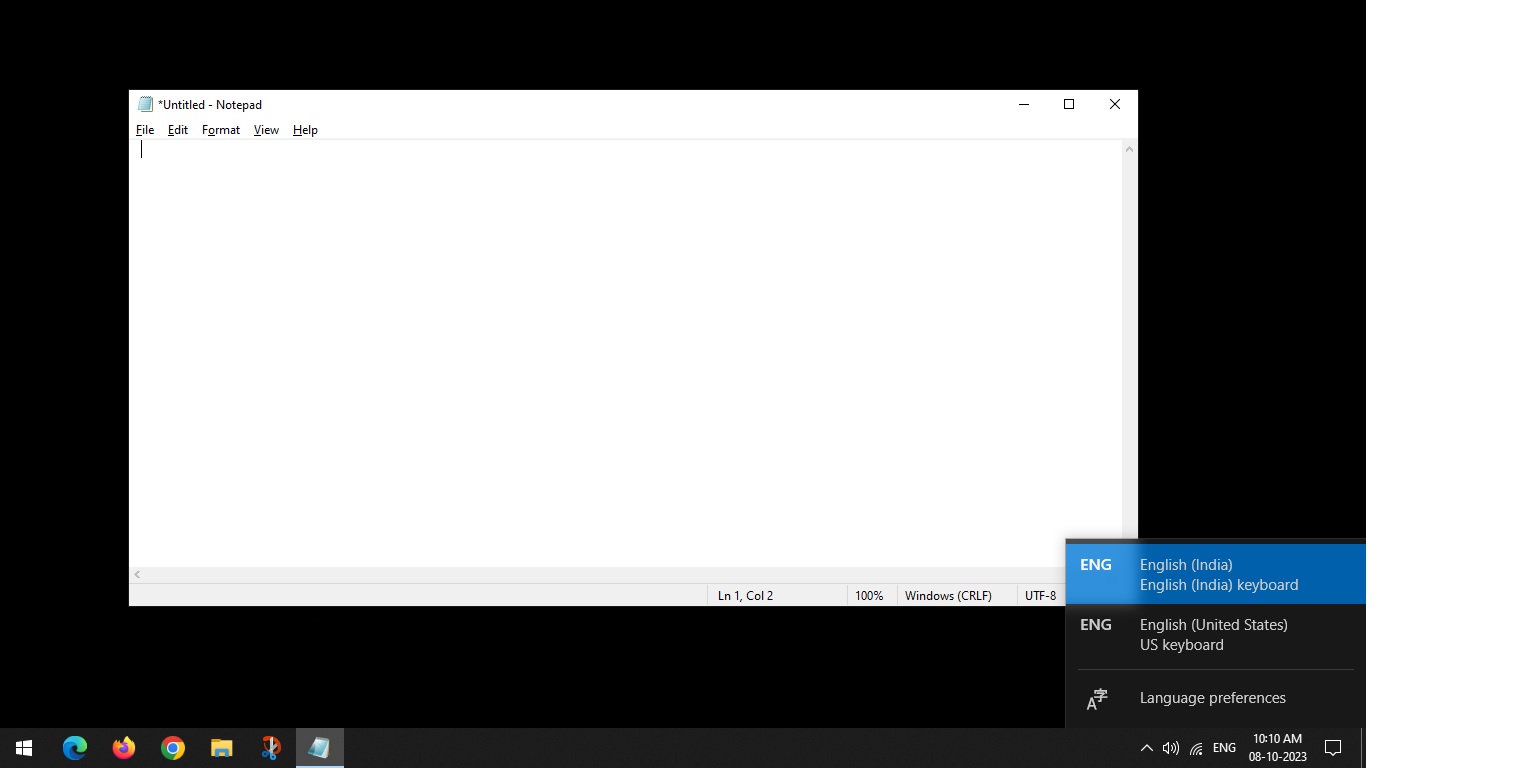Open the Action Center notification icon
1536x768 pixels.
(x=1332, y=747)
